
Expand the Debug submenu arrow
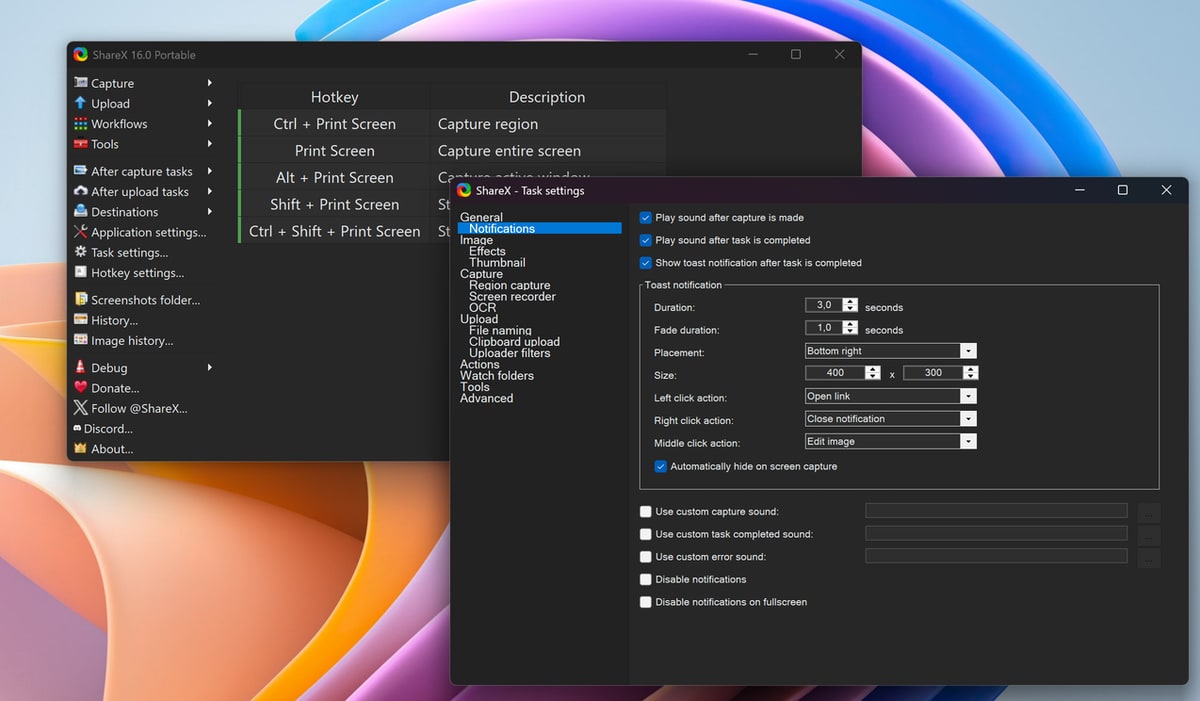210,367
